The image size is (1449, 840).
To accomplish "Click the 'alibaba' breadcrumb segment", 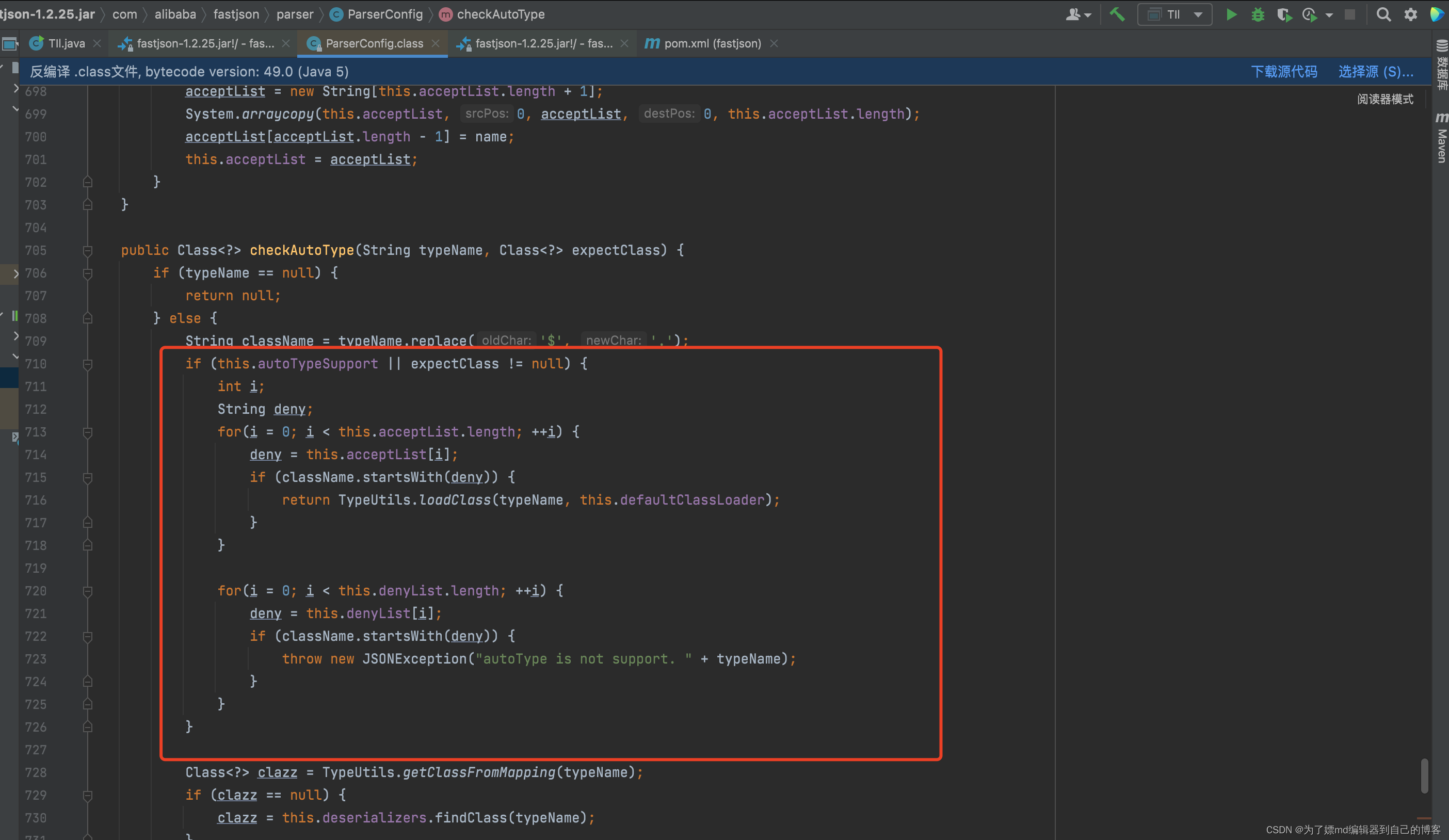I will click(175, 14).
